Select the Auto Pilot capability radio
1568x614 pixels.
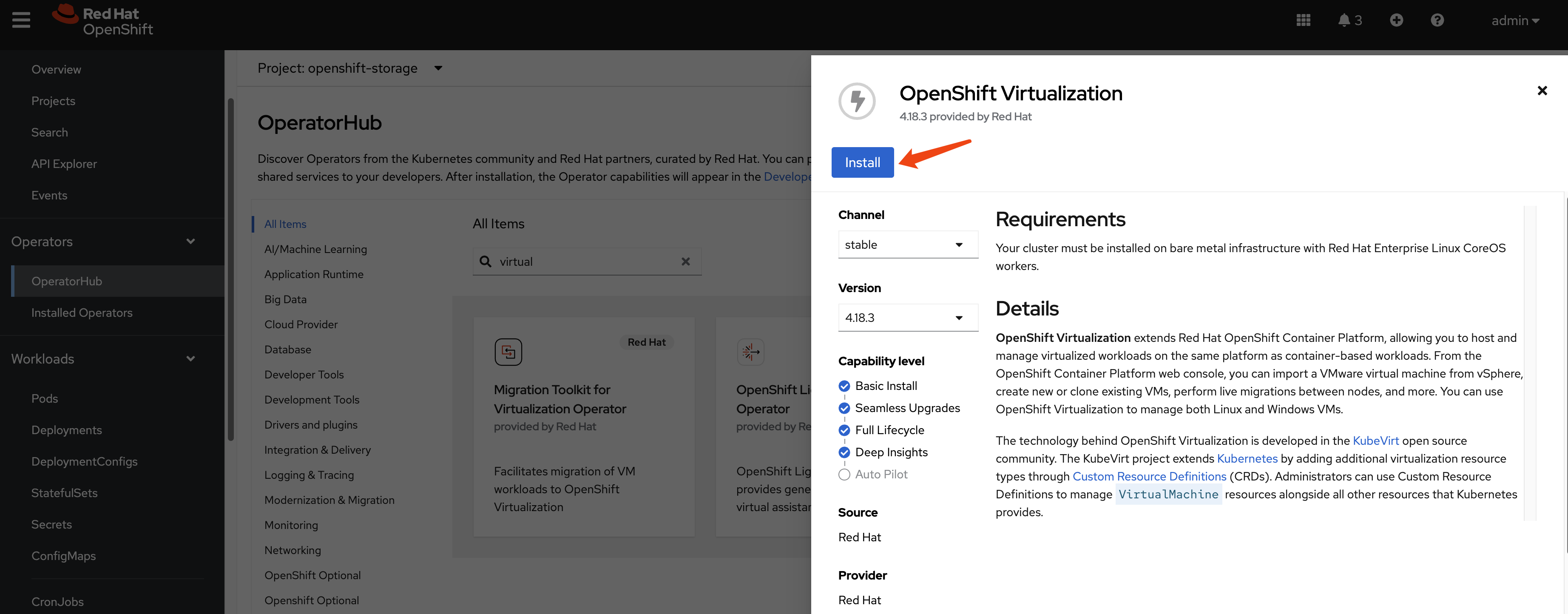844,475
